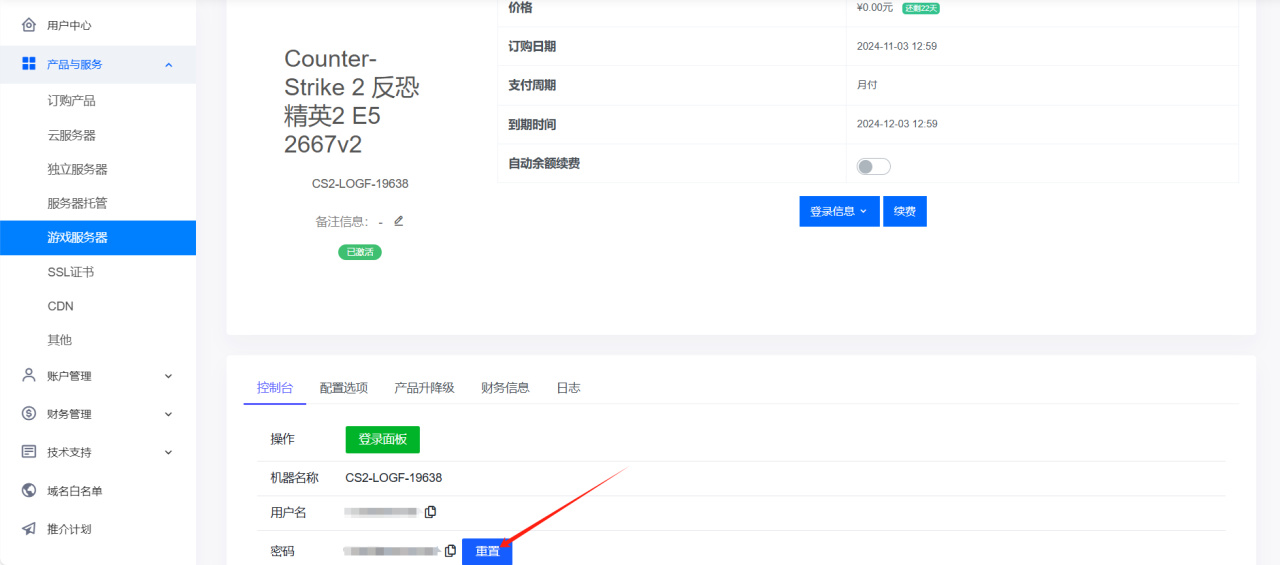The height and width of the screenshot is (565, 1280).
Task: Switch to the 控制台 tab
Action: coord(275,388)
